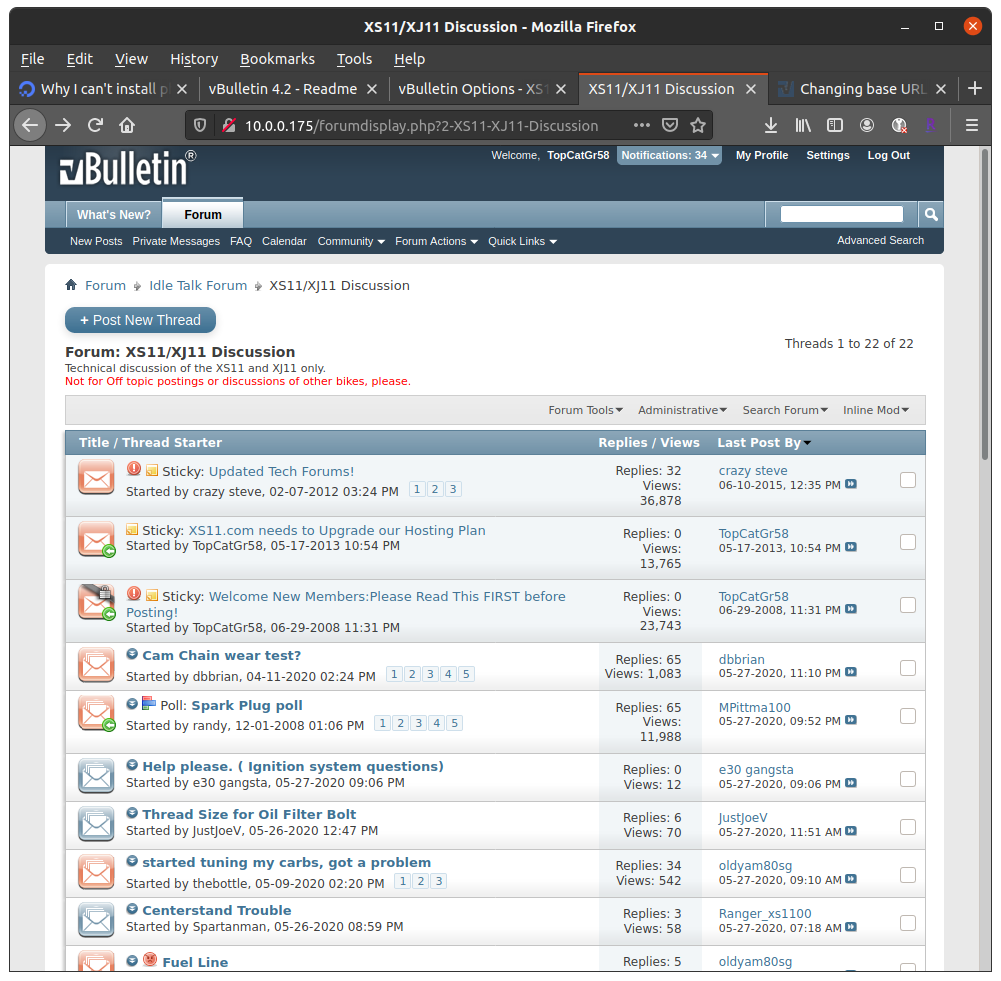Switch to vBulletin 4.2 Readme tab

[282, 89]
